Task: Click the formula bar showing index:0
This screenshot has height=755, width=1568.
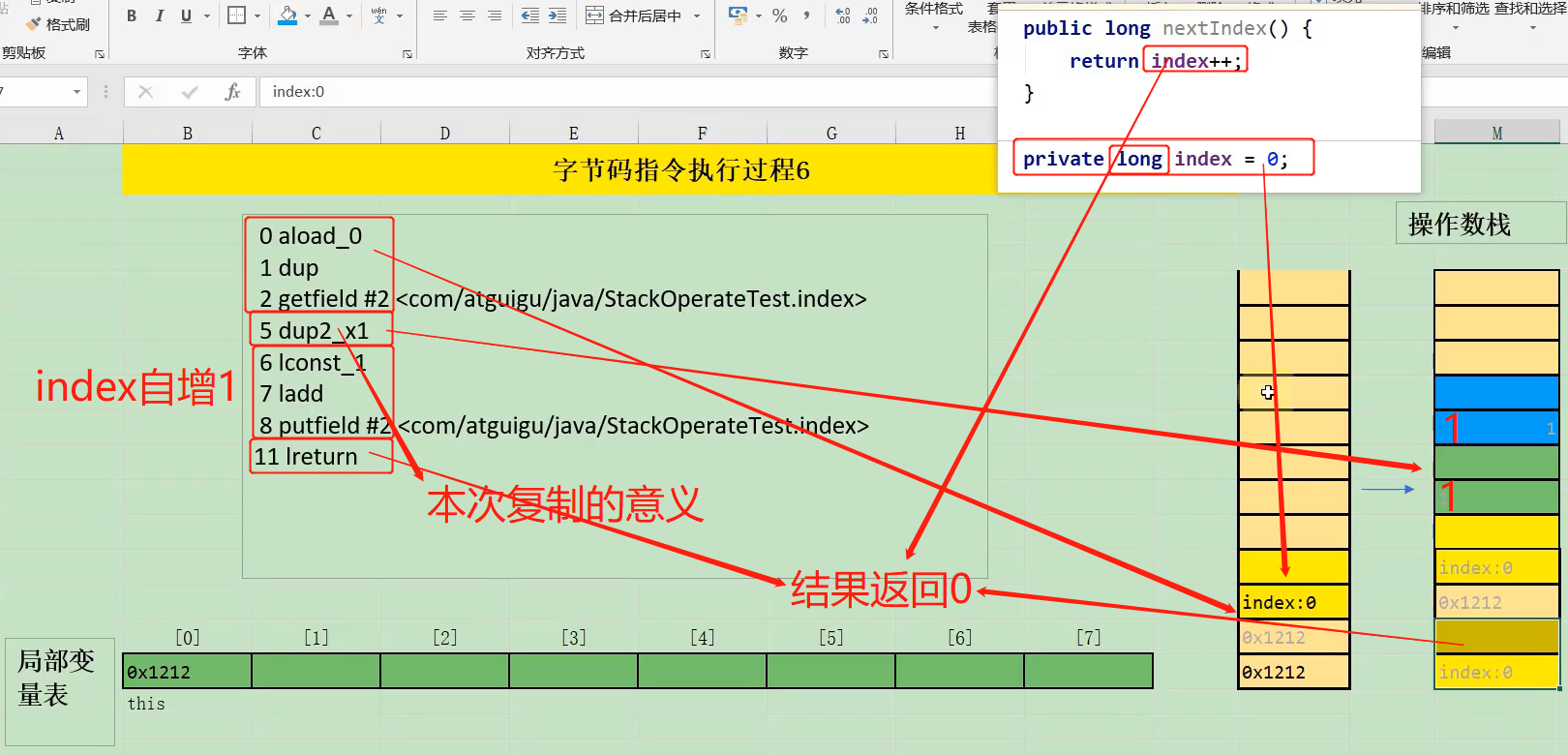Action: pos(629,92)
